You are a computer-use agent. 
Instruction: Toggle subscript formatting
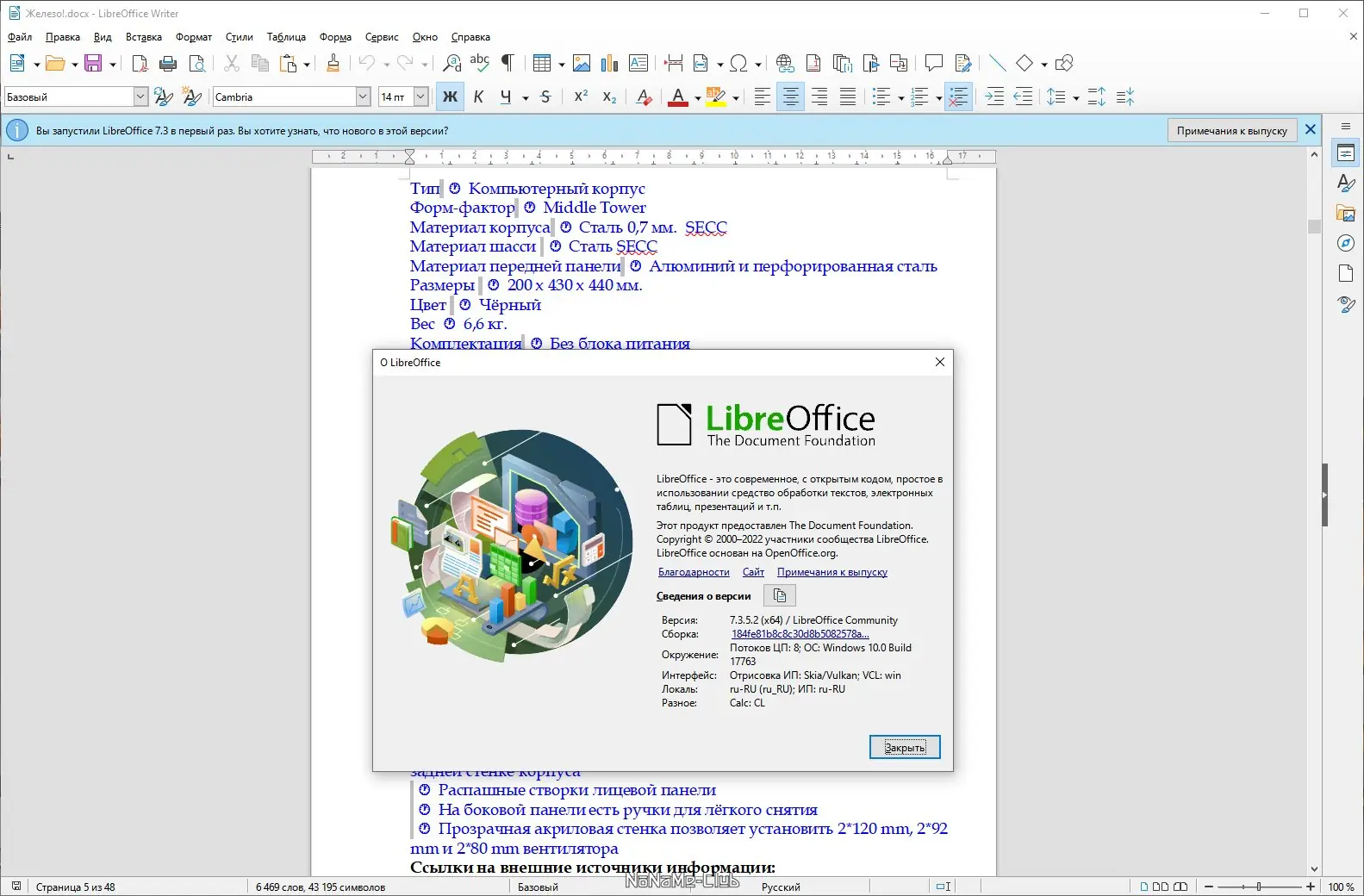coord(609,97)
